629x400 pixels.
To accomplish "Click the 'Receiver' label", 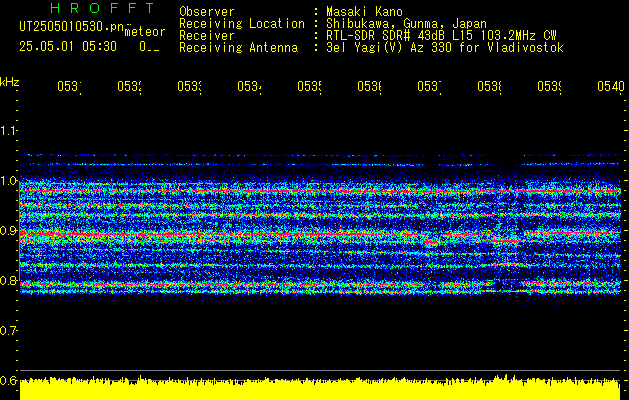I will coord(207,36).
